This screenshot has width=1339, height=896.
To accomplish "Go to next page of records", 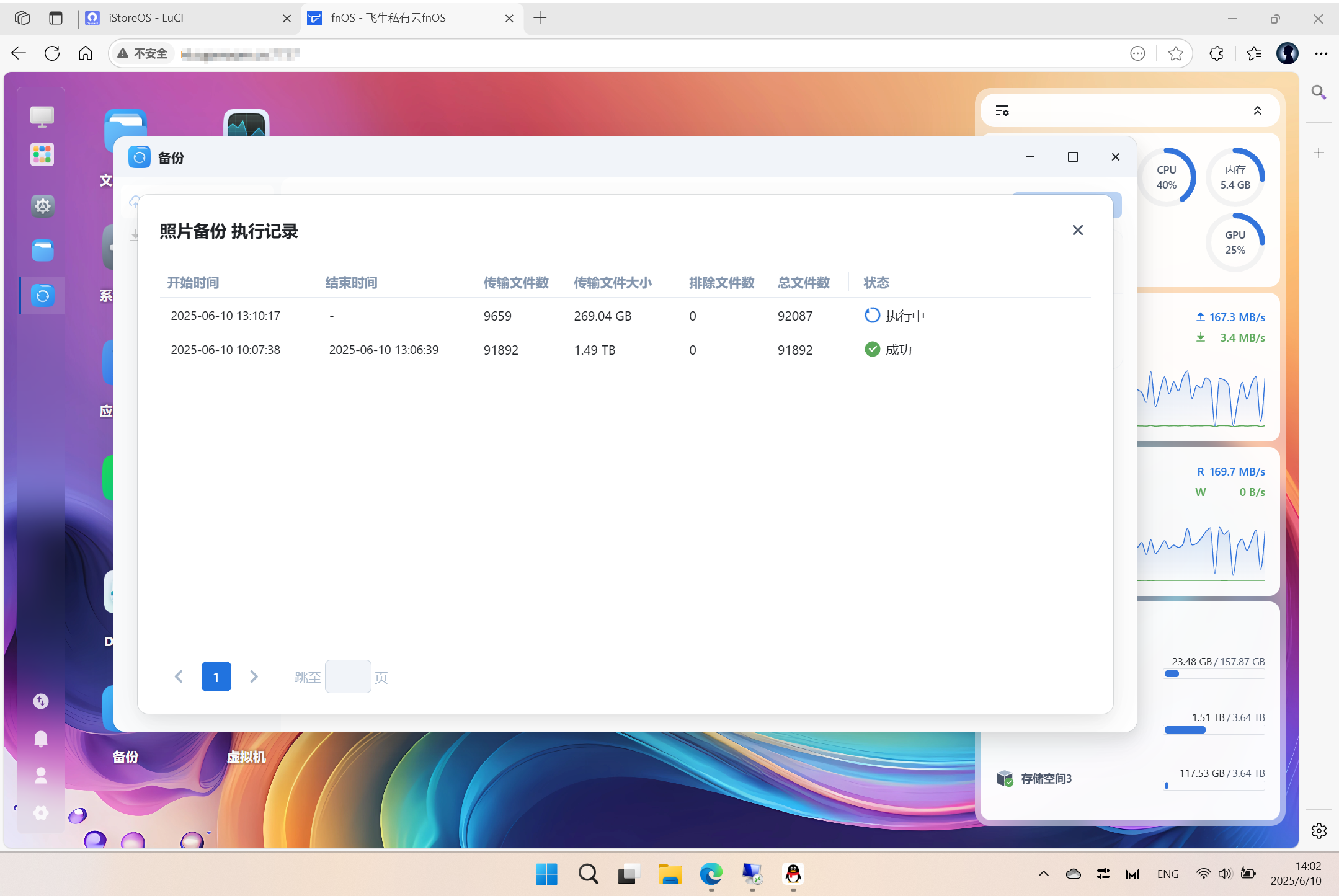I will [x=254, y=676].
